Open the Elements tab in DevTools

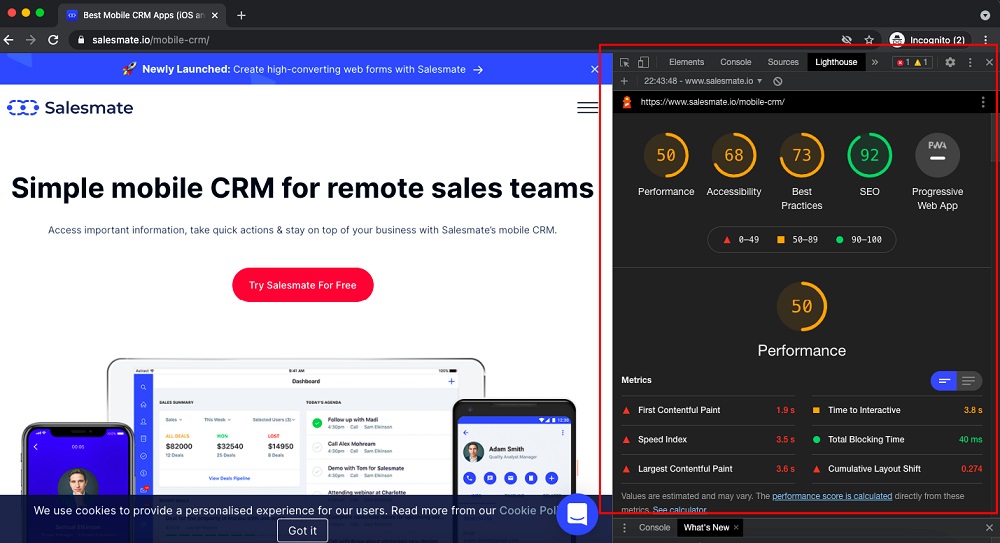(x=686, y=62)
